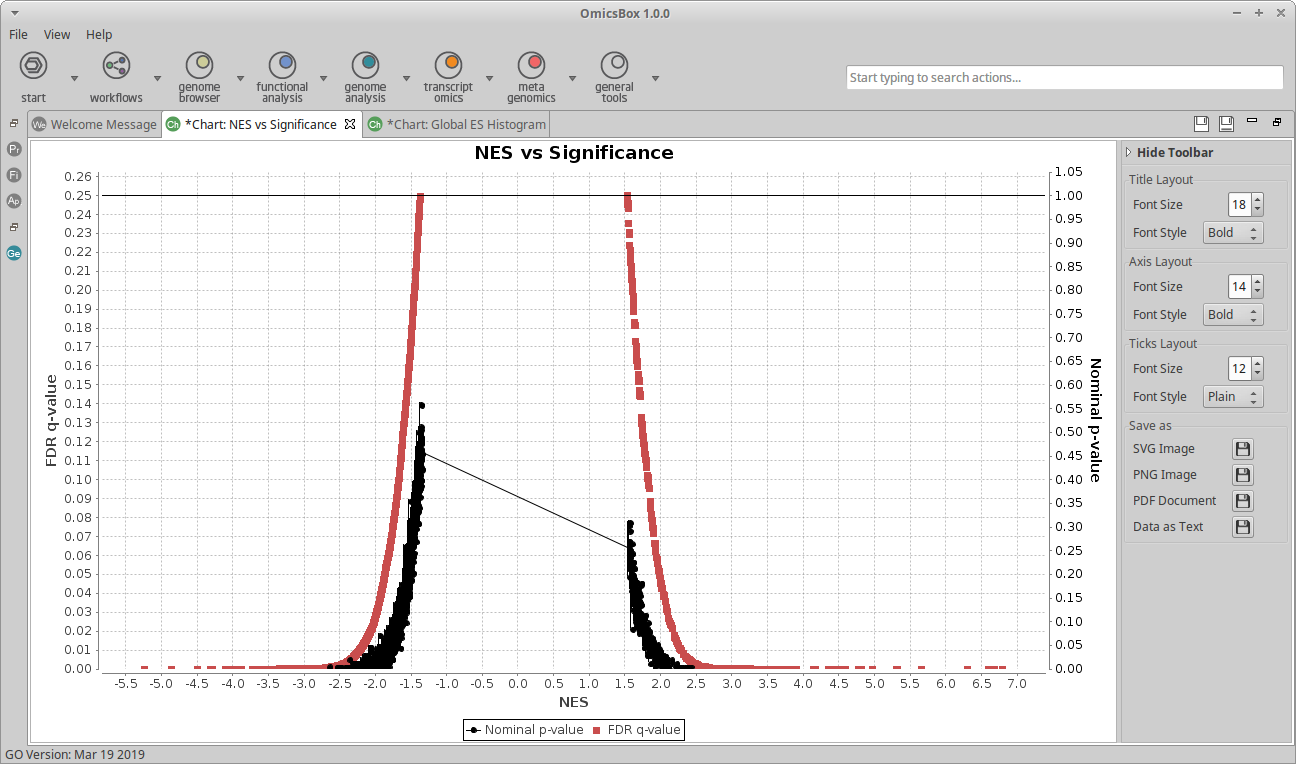Save chart as SVG Image
The image size is (1296, 764).
pyautogui.click(x=1242, y=449)
